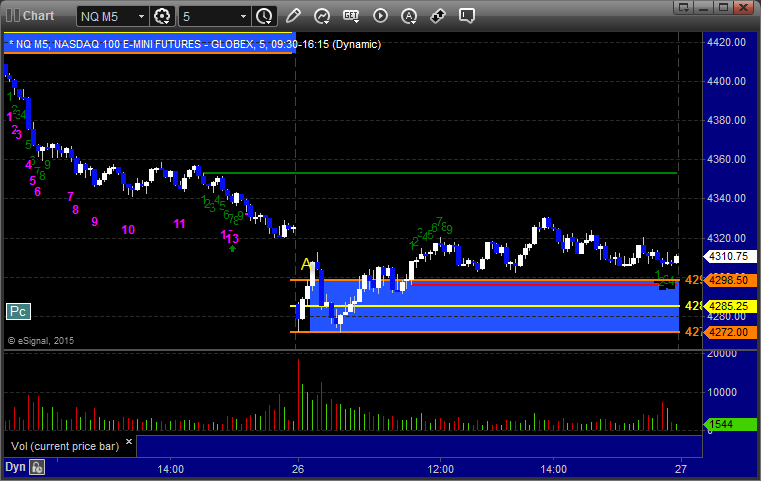Viewport: 761px width, 481px height.
Task: Click the magenta 9 count label
Action: [95, 222]
